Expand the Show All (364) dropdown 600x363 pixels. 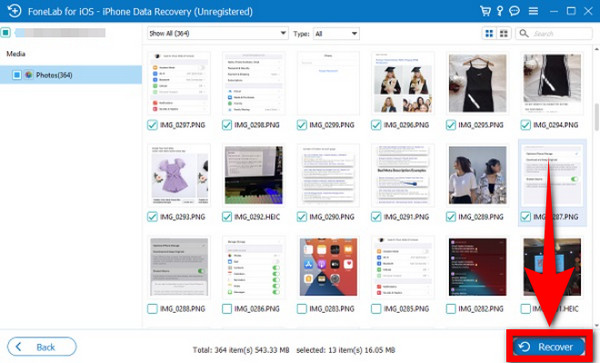[218, 34]
